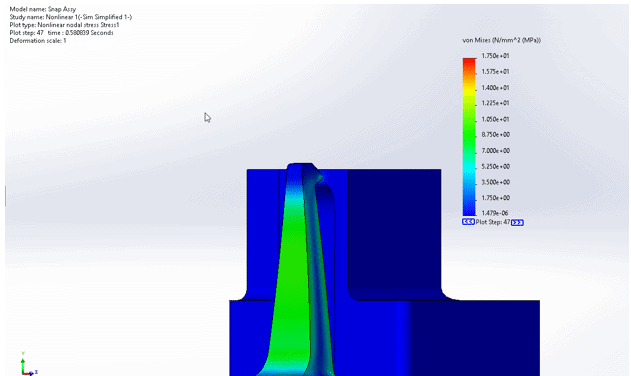This screenshot has width=631, height=376.
Task: Click the von Mises legend title
Action: pos(501,40)
